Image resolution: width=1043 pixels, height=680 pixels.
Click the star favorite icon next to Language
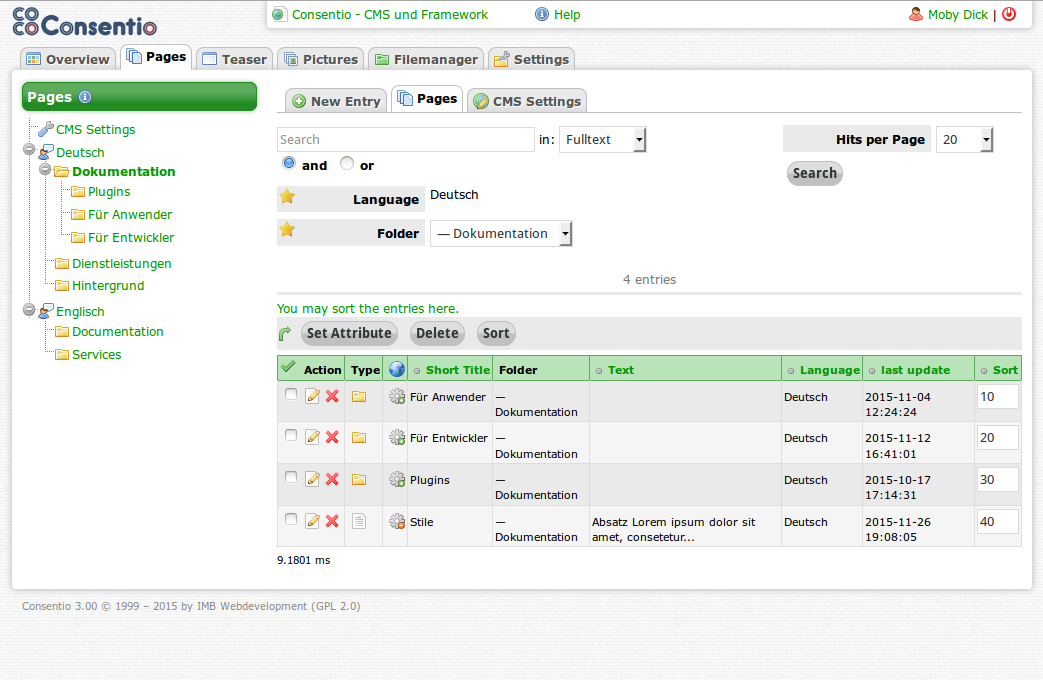click(289, 199)
